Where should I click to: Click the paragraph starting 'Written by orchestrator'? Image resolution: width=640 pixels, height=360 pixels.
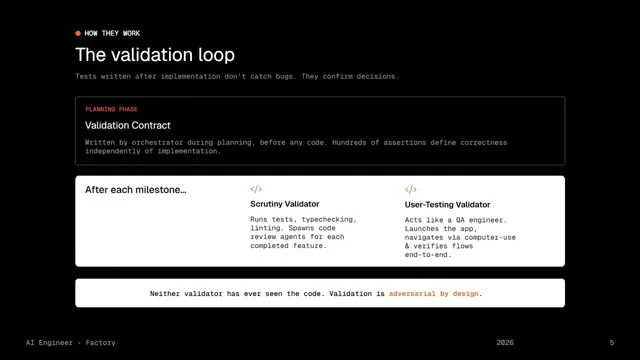296,147
